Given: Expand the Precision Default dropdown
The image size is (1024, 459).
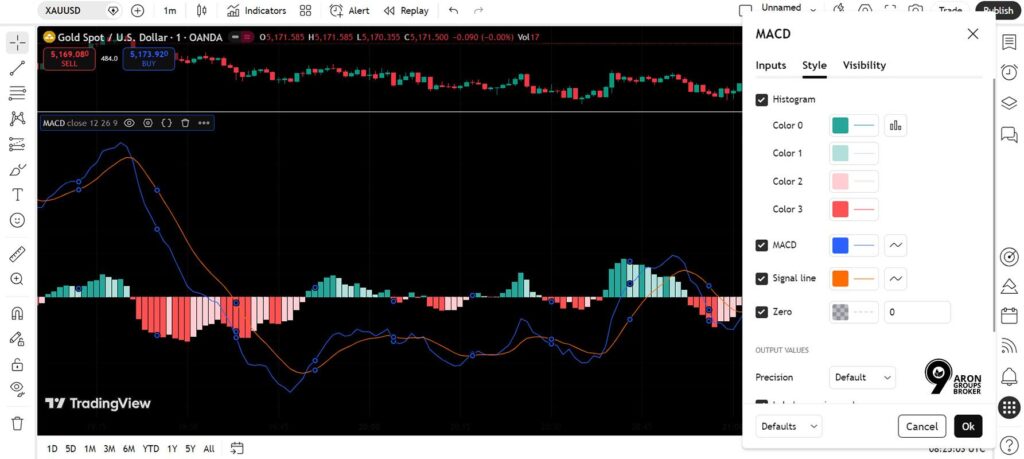Looking at the screenshot, I should coord(862,377).
